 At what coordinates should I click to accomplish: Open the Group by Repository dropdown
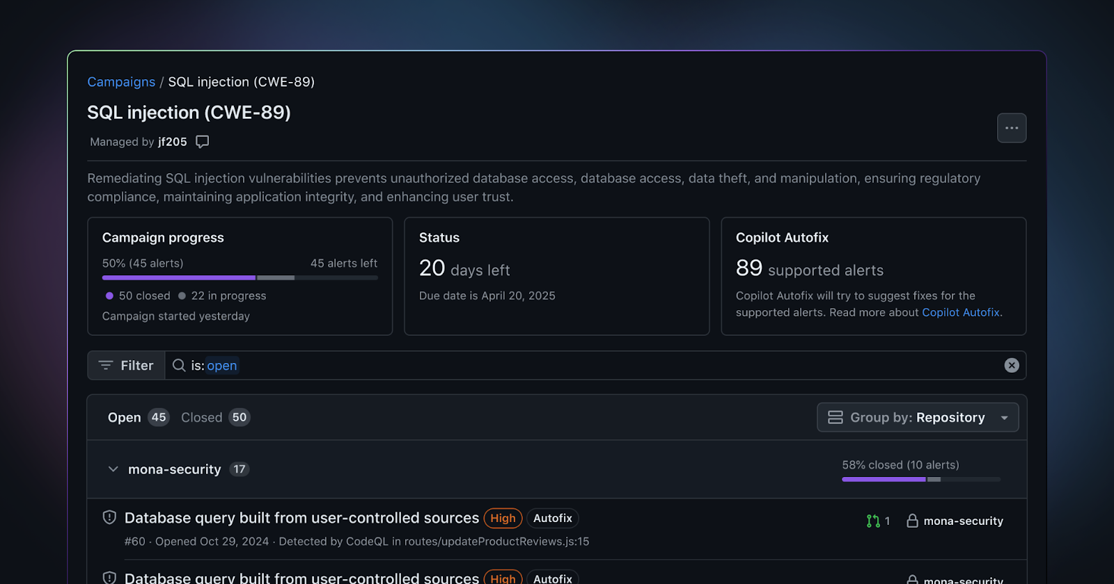[x=917, y=418]
